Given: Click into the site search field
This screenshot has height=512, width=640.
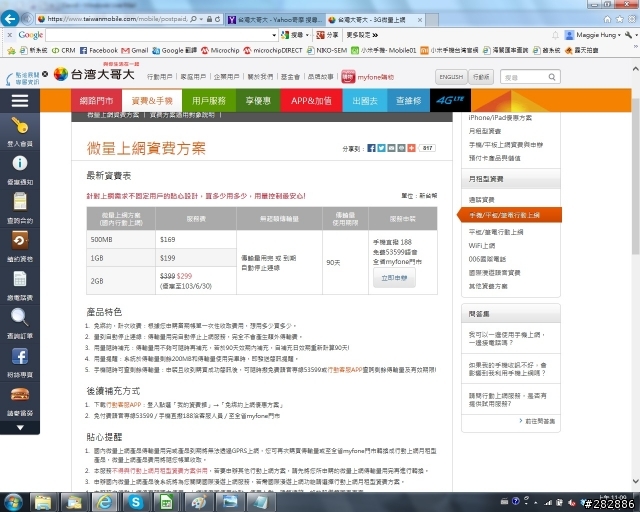Looking at the screenshot, I should click(524, 77).
